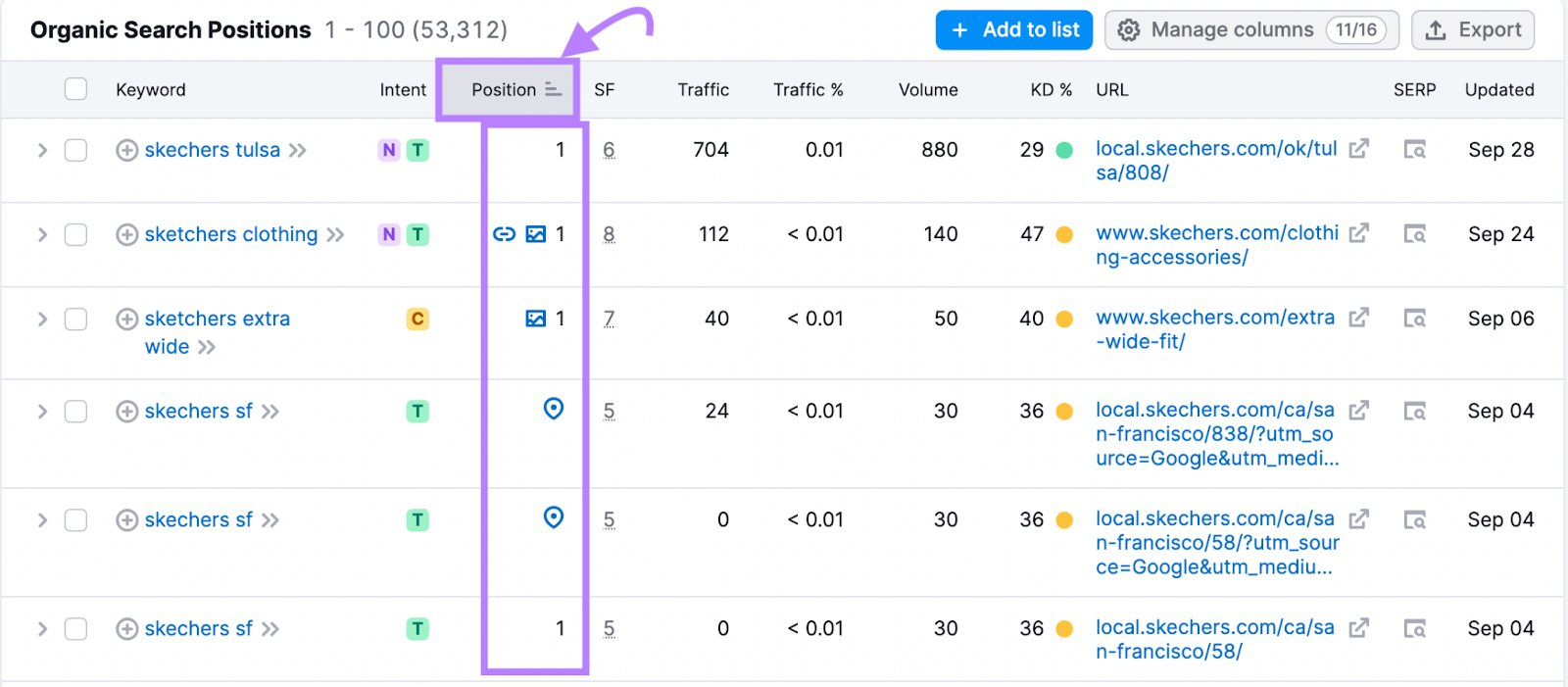Click the plus icon beside skechers tulsa

tap(126, 150)
